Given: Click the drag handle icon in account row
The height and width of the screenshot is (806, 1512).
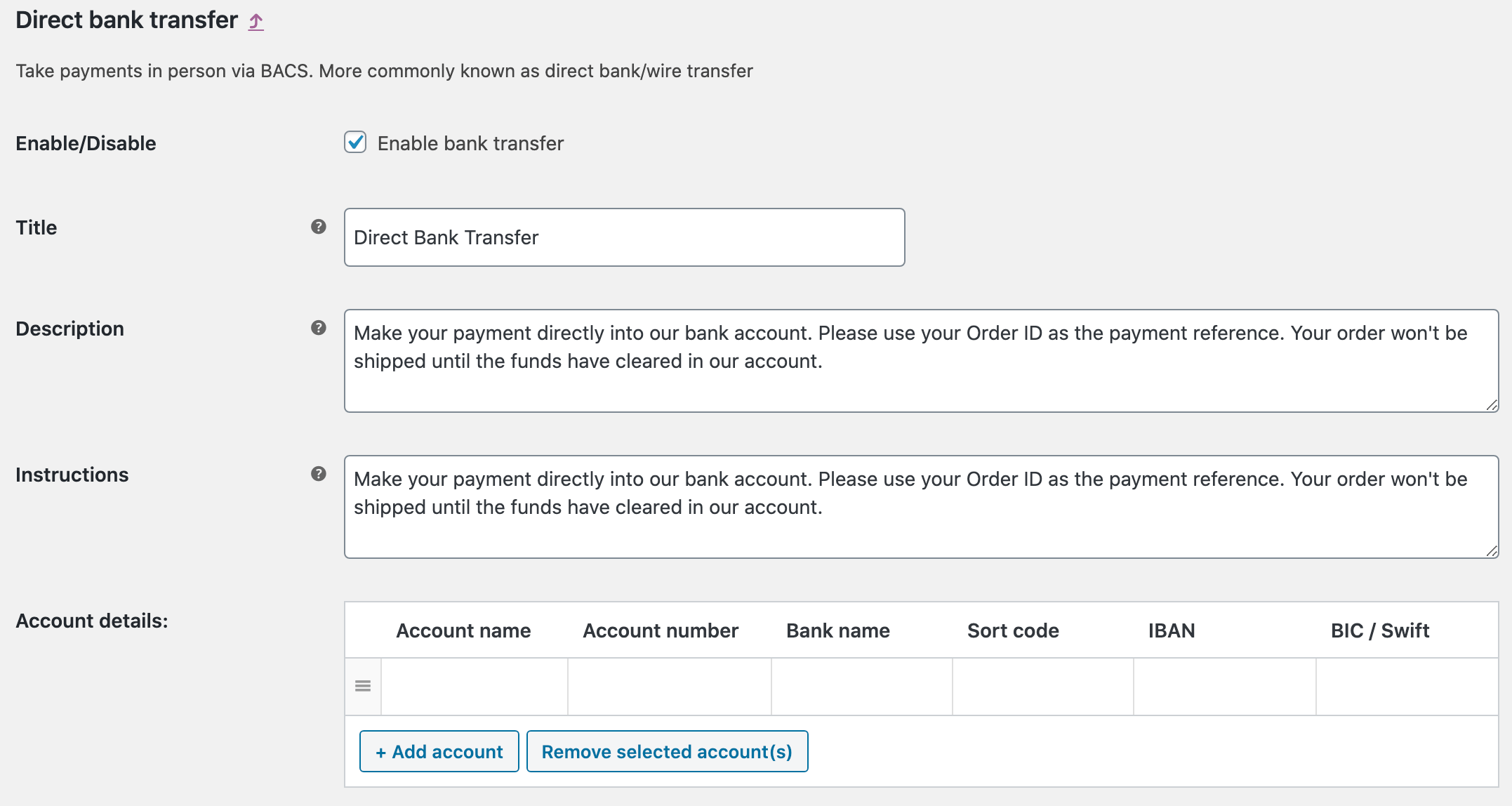Looking at the screenshot, I should pos(363,686).
